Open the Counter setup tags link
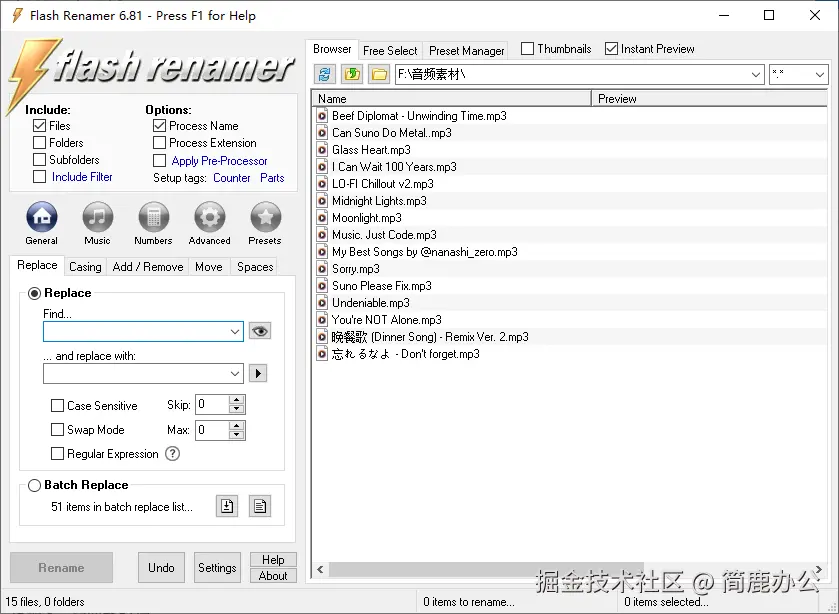 pos(232,178)
